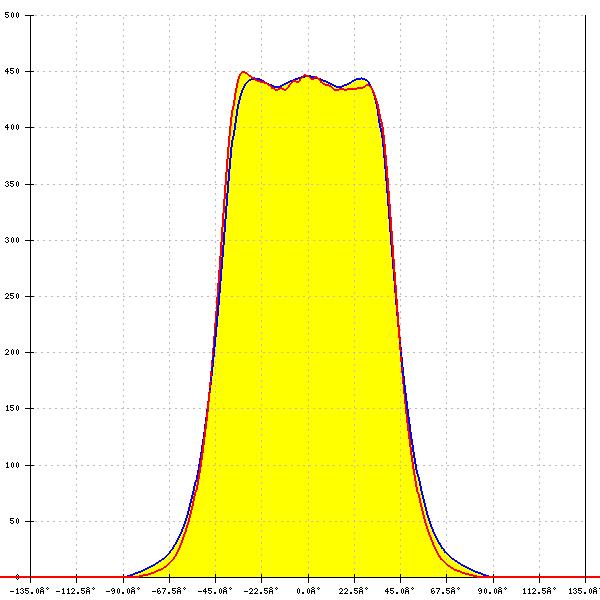Click the x-axis label "-135.0Â°"

point(29,591)
